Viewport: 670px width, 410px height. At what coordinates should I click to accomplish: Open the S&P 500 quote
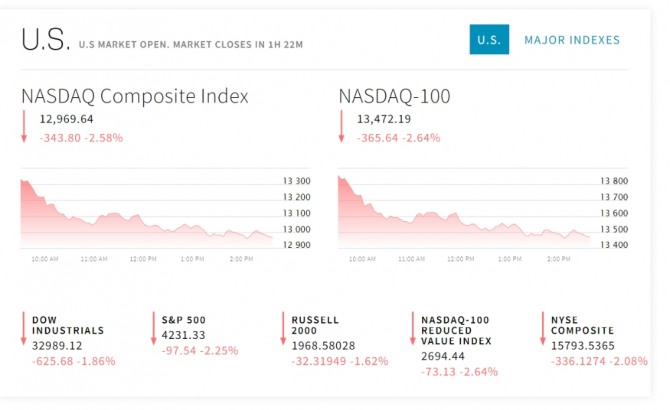point(184,319)
